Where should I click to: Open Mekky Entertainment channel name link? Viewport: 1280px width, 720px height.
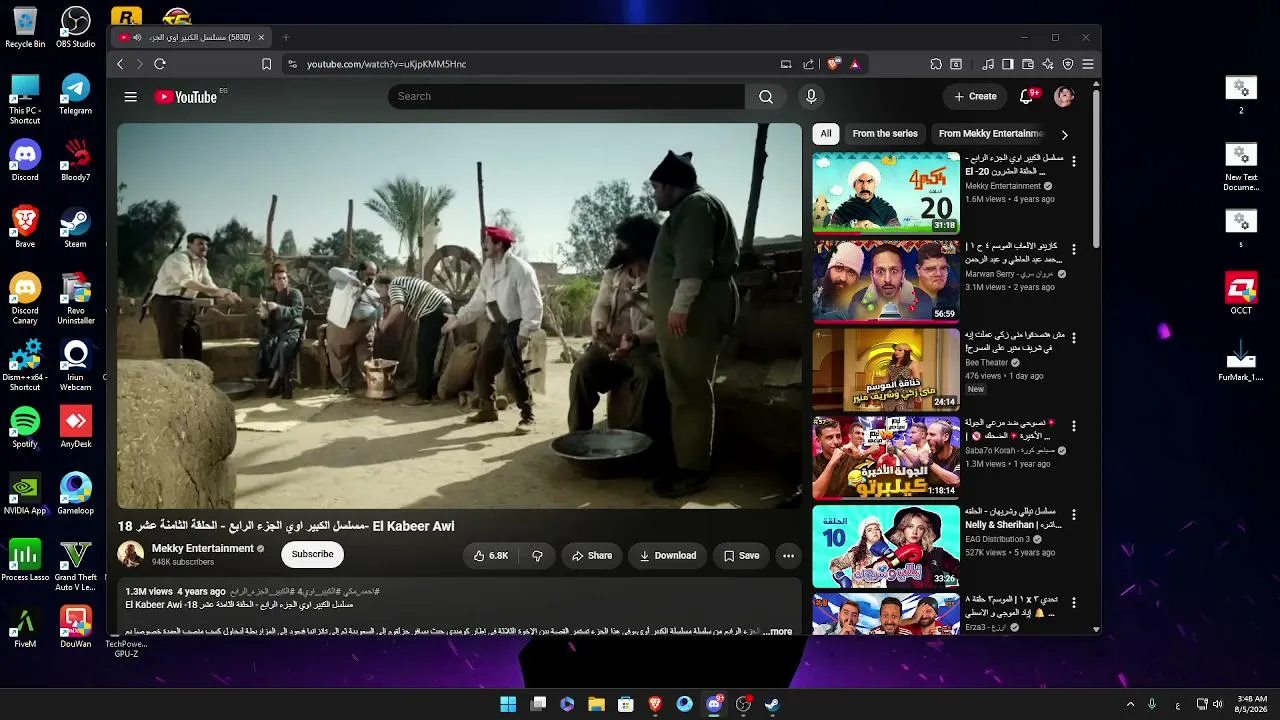(203, 548)
